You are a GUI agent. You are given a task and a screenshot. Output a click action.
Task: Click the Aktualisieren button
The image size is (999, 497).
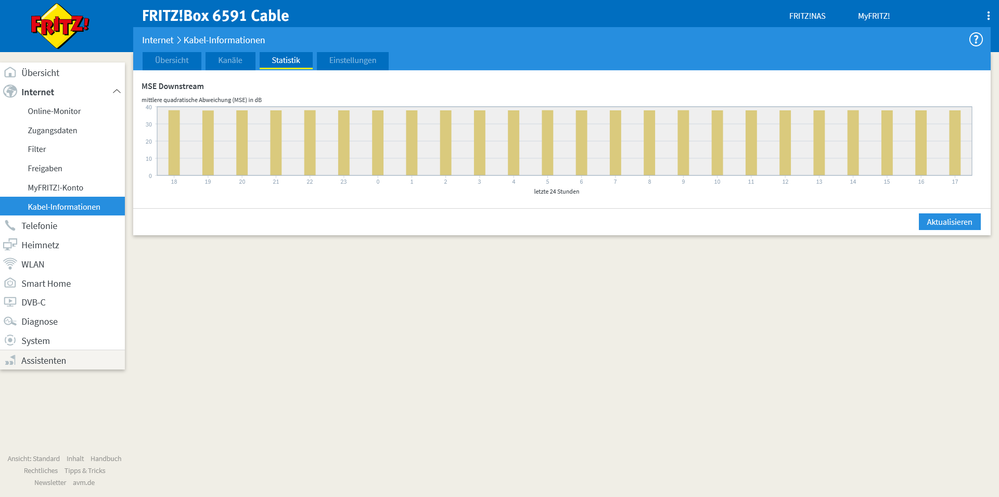click(949, 222)
